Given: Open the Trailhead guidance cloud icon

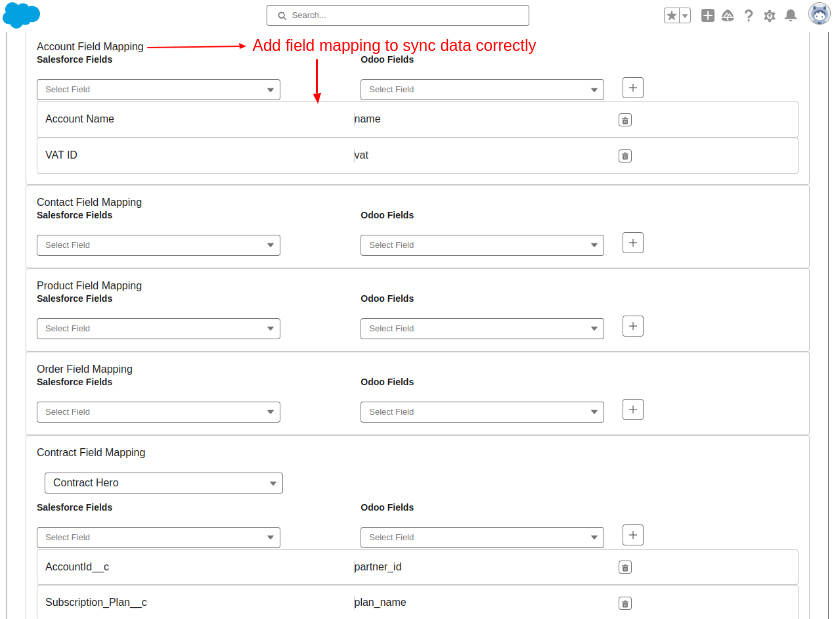Looking at the screenshot, I should click(x=728, y=15).
